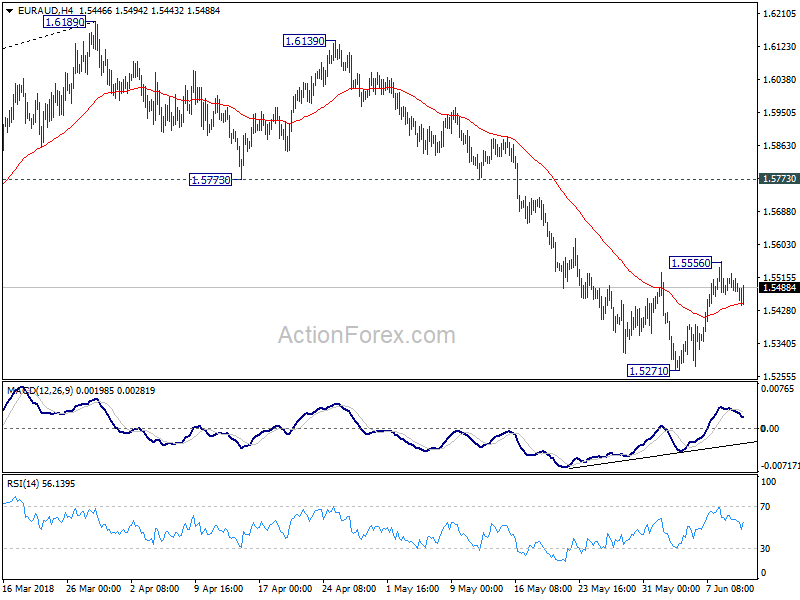Select the 1.54280 price axis value
800x600 pixels.
(x=780, y=311)
